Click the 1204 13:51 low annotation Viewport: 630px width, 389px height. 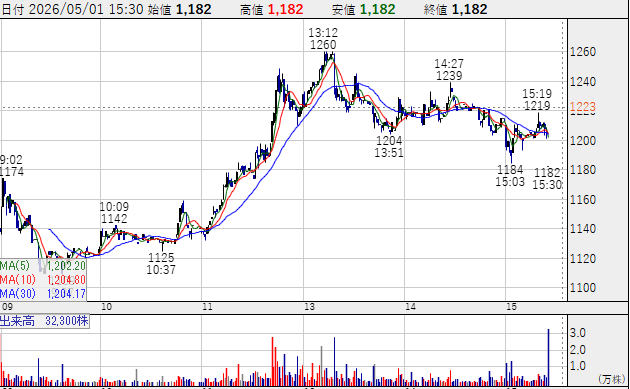pos(389,147)
